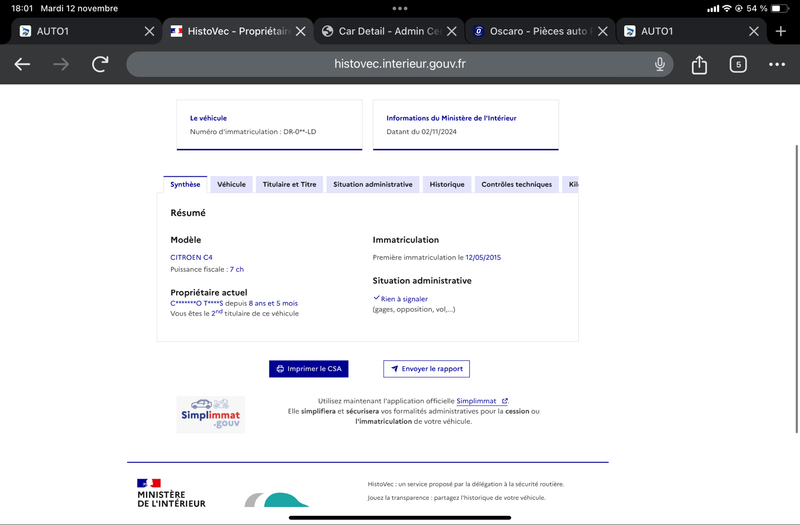Close the last AUTO1 tab
Image resolution: width=800 pixels, height=525 pixels.
tap(754, 31)
